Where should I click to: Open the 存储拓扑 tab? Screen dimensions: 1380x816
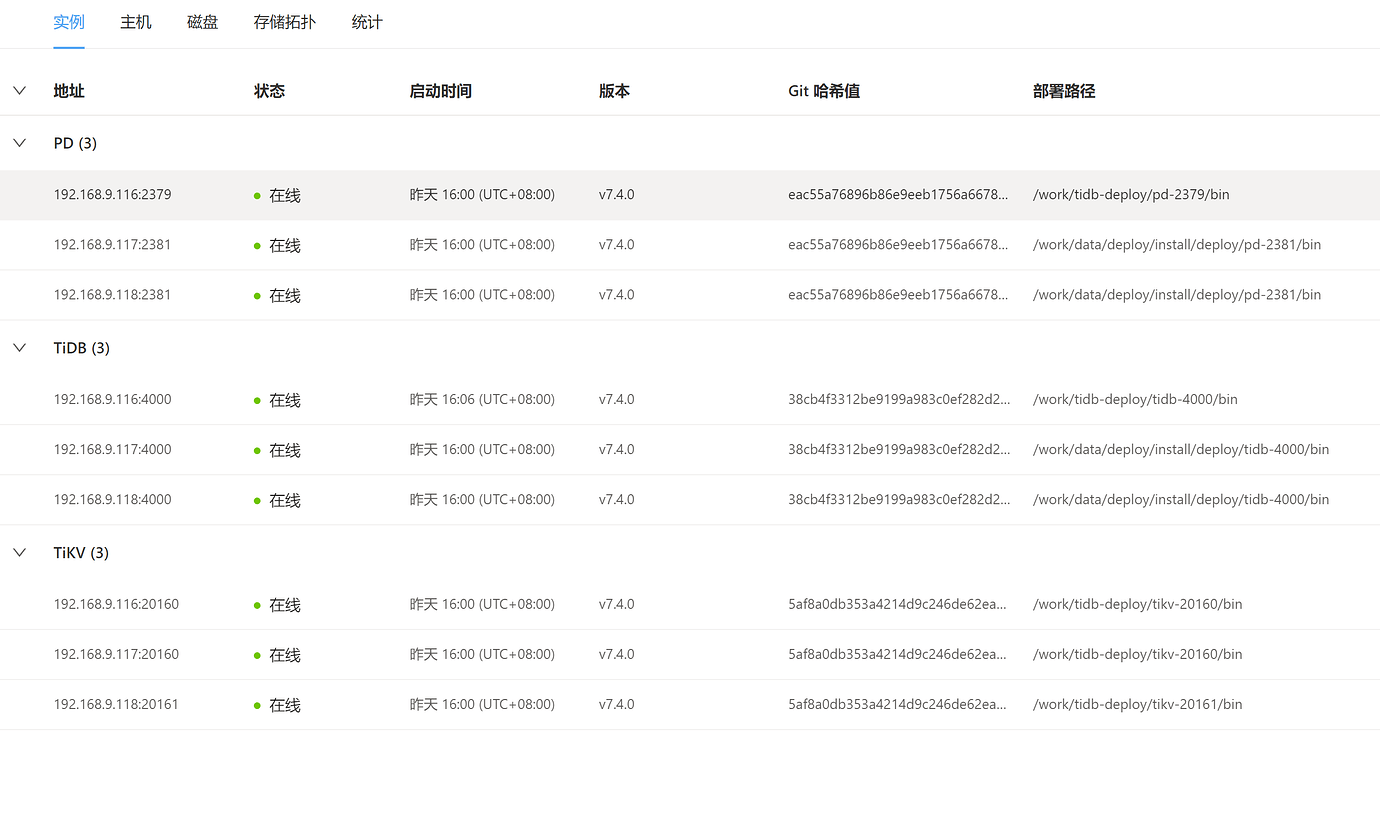coord(284,22)
